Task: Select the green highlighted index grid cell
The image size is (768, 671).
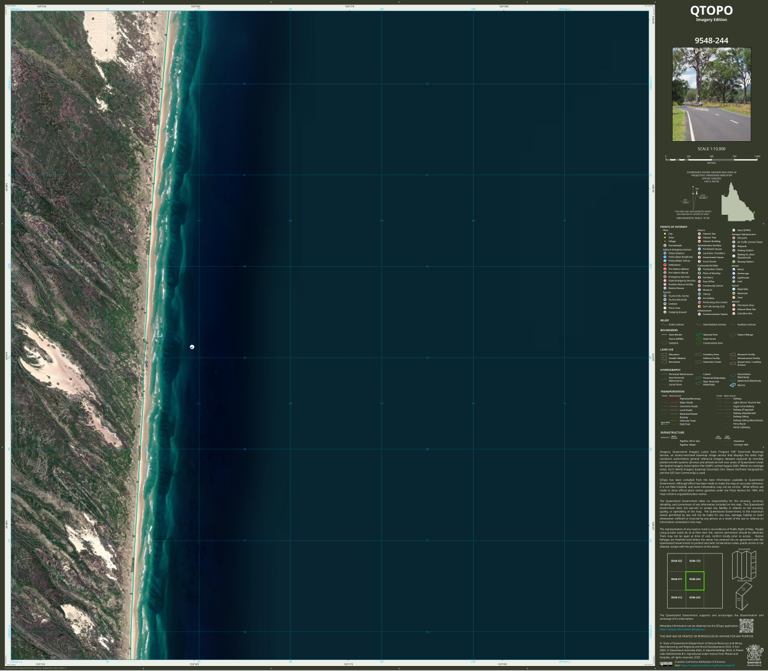Action: pyautogui.click(x=695, y=580)
